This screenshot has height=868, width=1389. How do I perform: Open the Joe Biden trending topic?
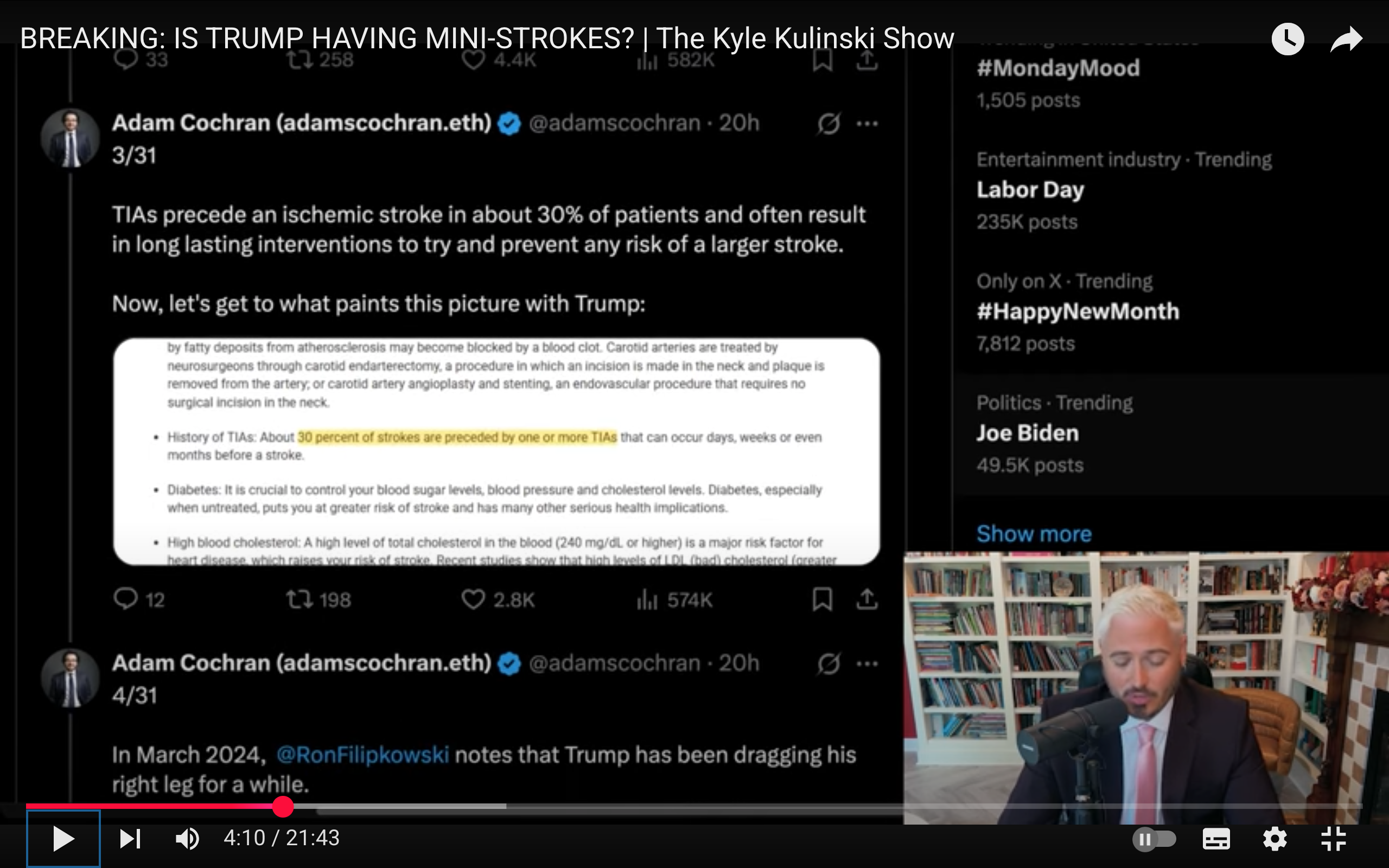1028,433
